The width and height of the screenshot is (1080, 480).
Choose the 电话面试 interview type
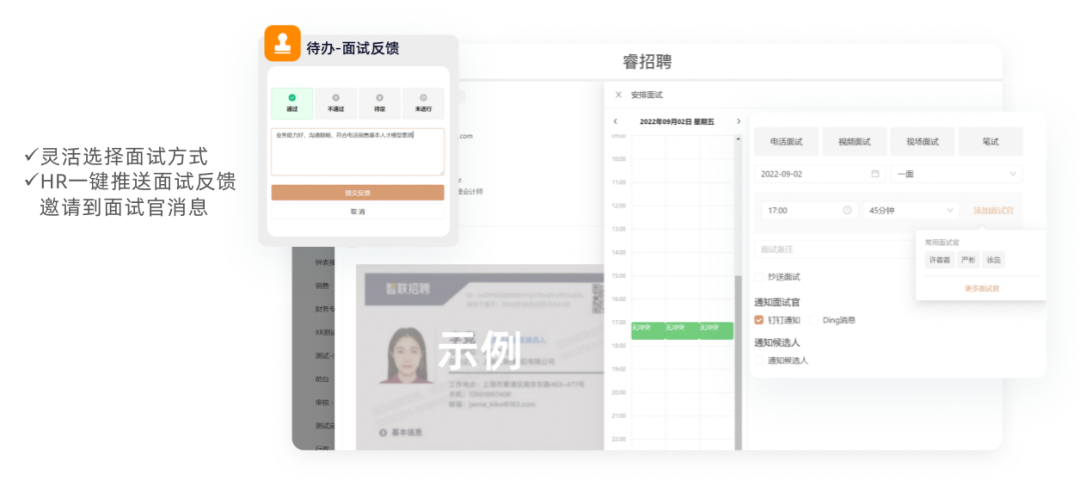click(786, 142)
